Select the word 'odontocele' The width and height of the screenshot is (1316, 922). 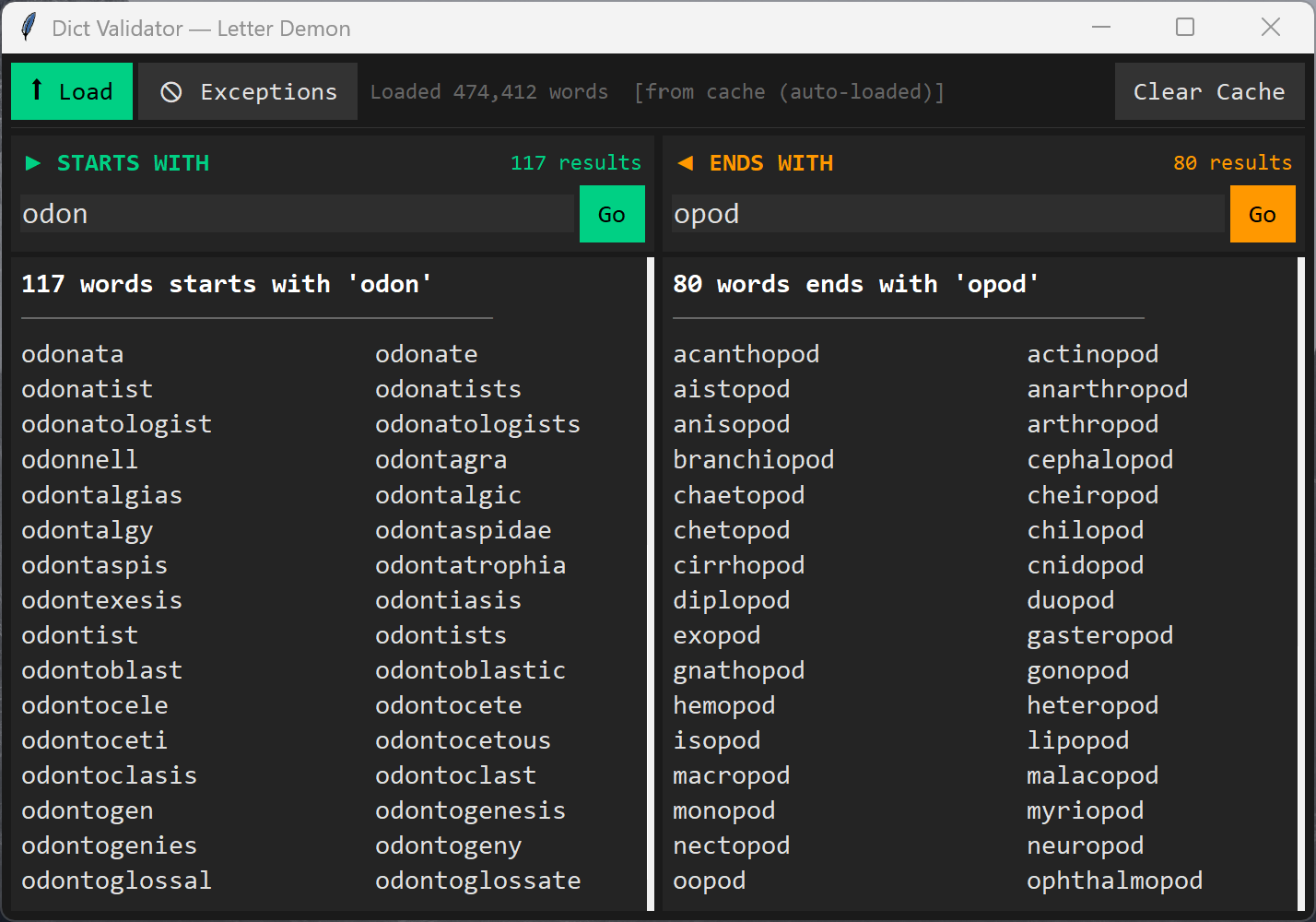95,704
